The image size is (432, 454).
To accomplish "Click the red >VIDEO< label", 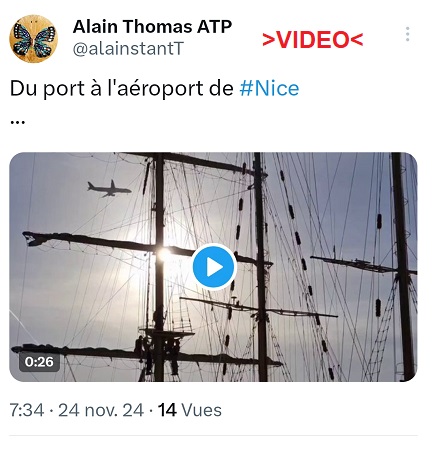I will (312, 40).
